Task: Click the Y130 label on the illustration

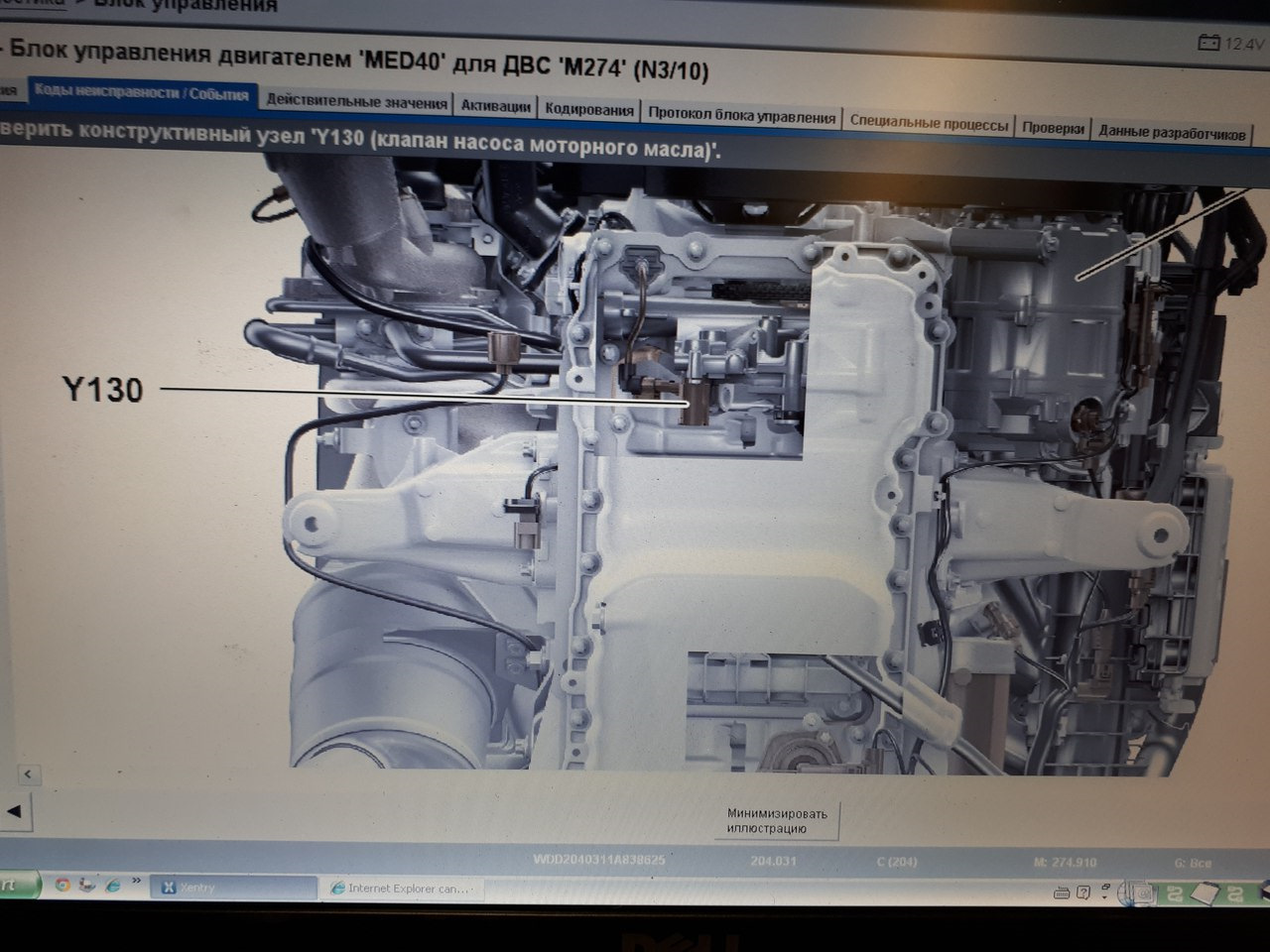Action: (x=103, y=390)
